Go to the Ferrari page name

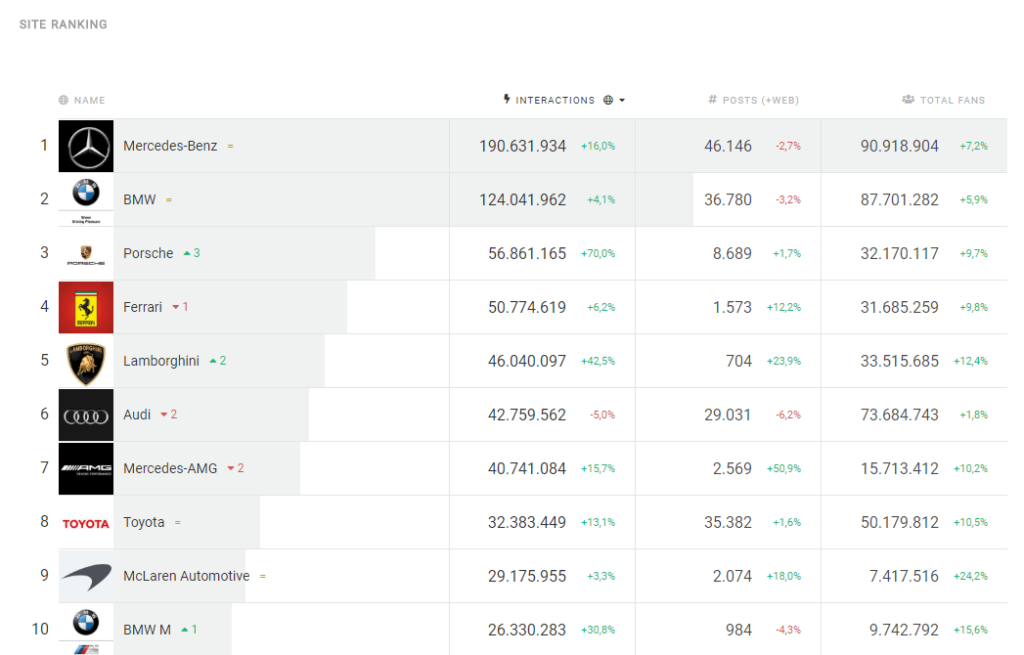pos(142,307)
